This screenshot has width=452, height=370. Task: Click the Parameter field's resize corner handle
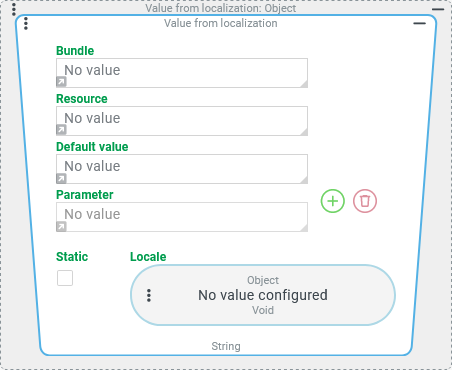(304, 228)
